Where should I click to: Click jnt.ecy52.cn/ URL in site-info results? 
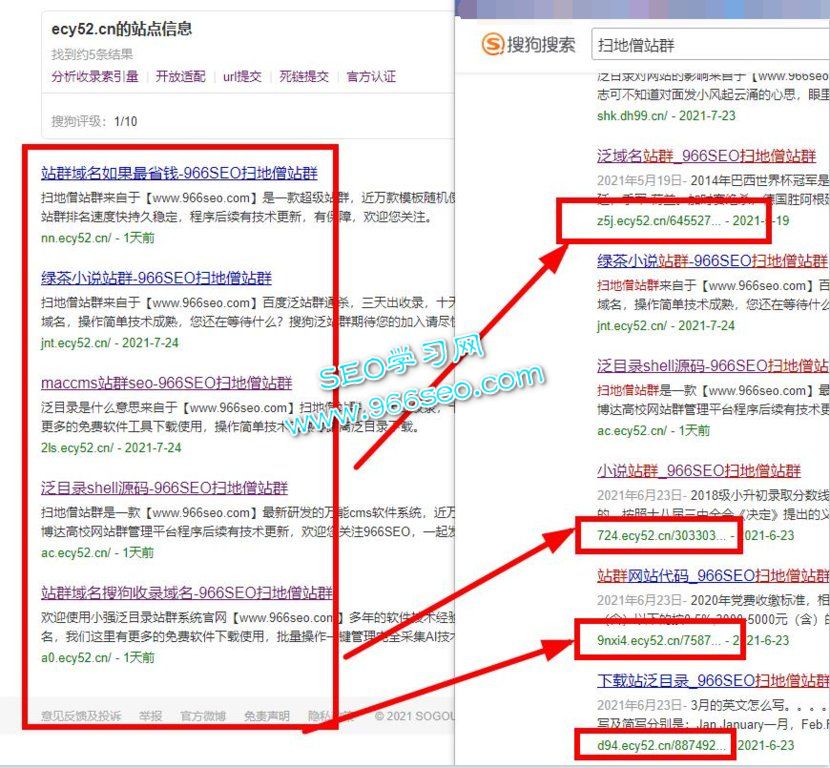(x=76, y=343)
